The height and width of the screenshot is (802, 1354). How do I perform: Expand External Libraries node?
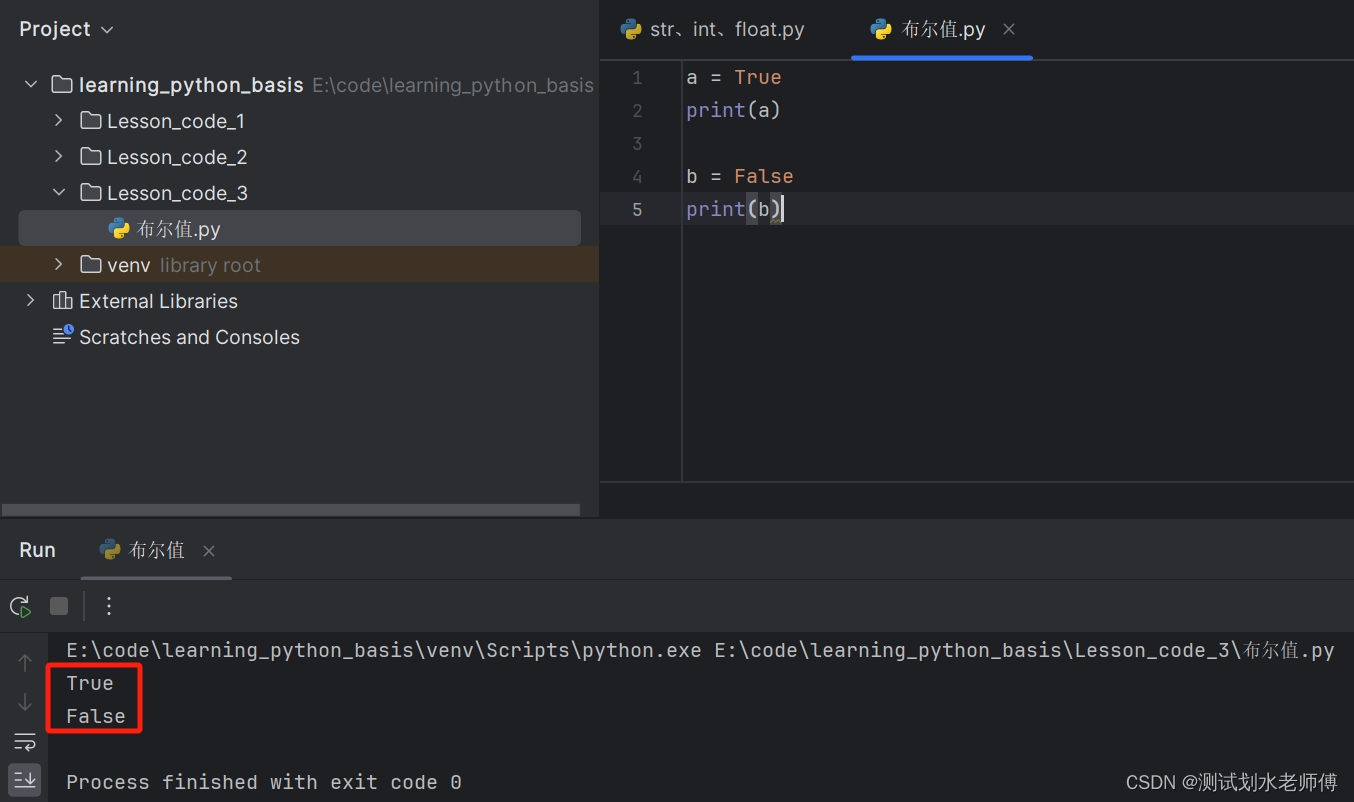click(x=31, y=301)
